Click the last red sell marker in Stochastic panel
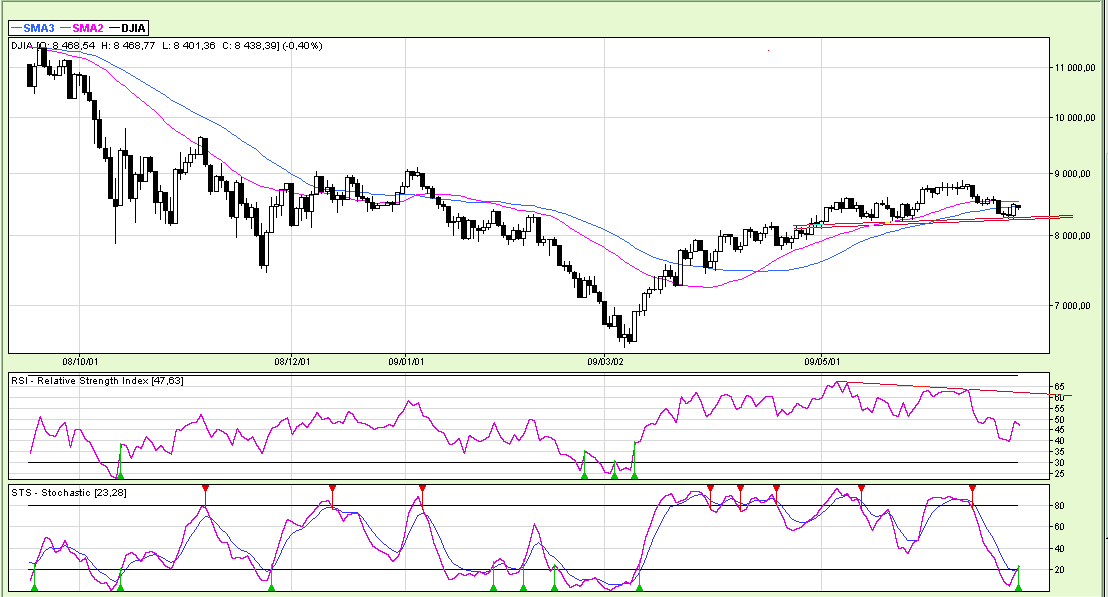The width and height of the screenshot is (1108, 597). coord(972,489)
